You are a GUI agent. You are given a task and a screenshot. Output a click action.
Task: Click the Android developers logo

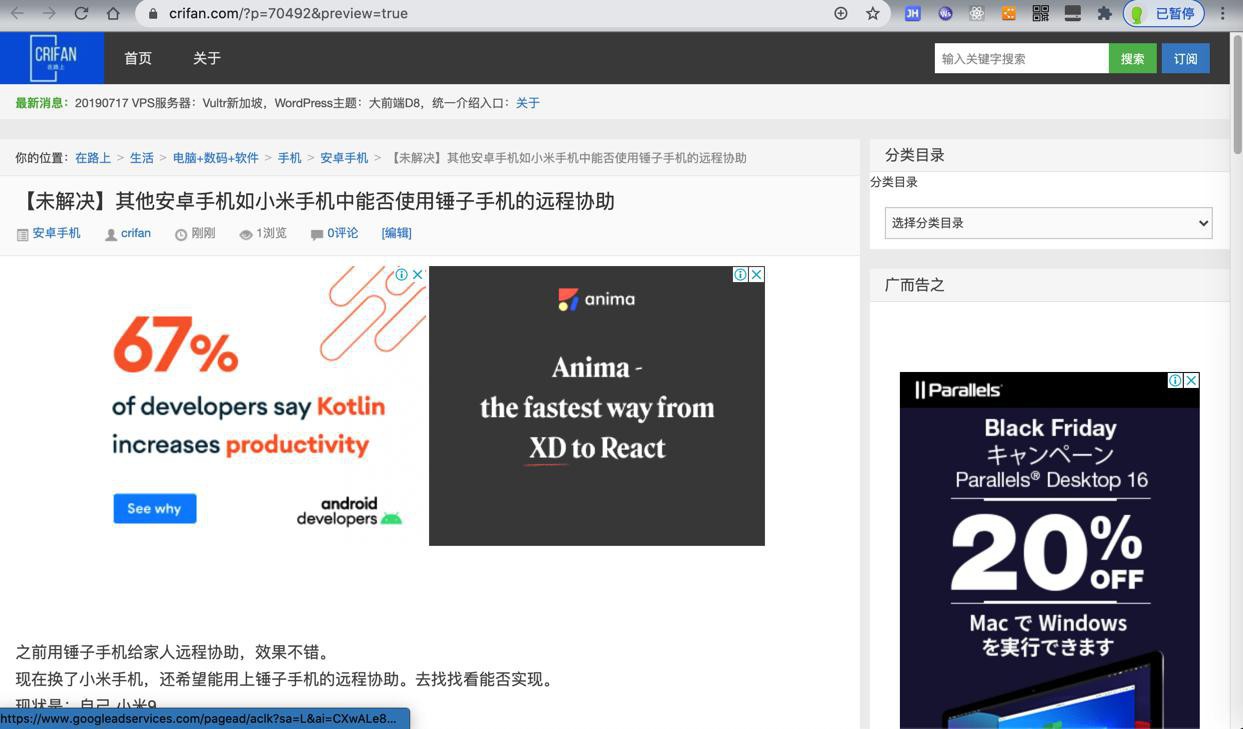(x=349, y=511)
